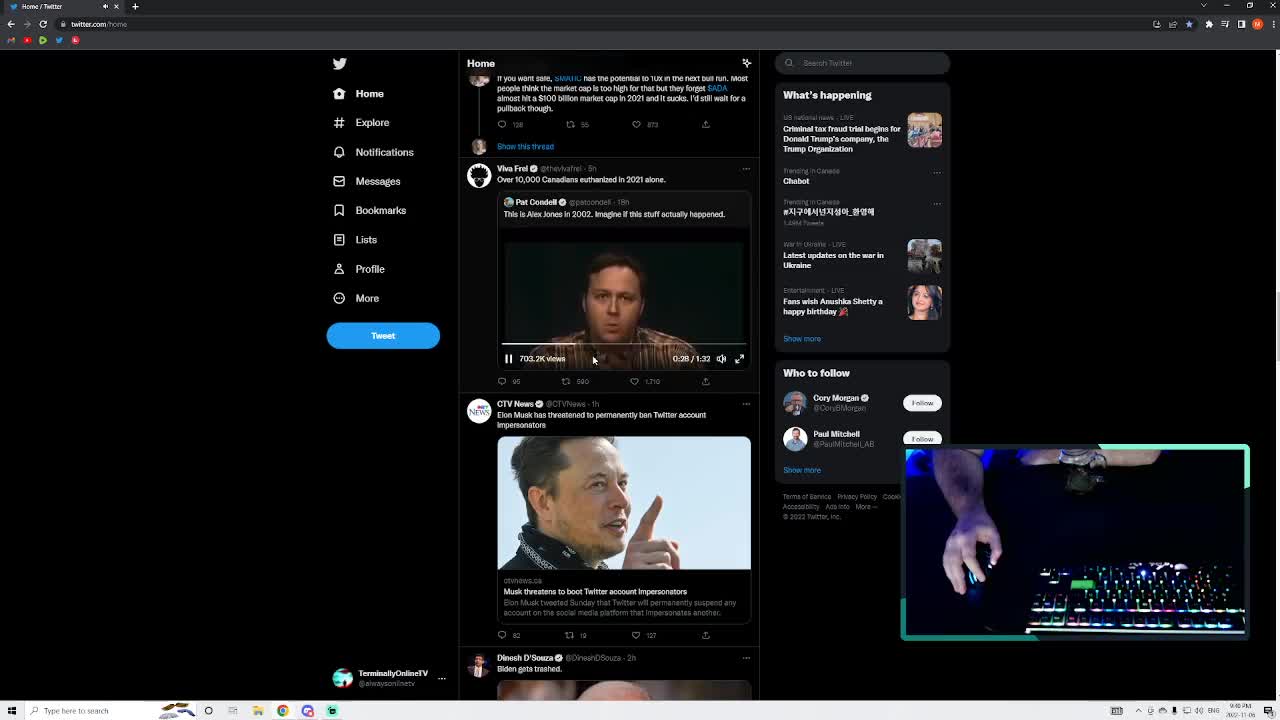Viewport: 1280px width, 720px height.
Task: Open a new browser tab
Action: pos(135,6)
